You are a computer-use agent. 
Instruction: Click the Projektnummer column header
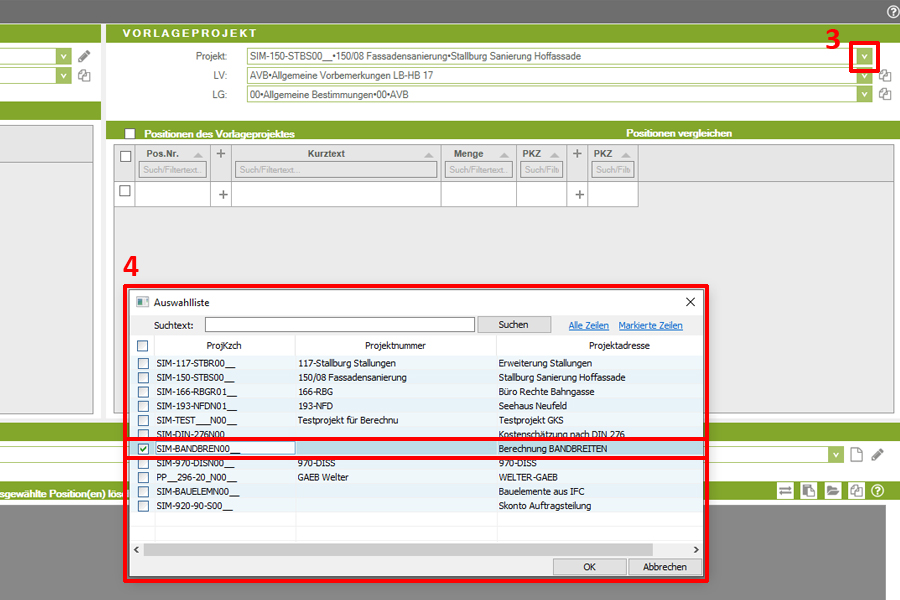click(395, 345)
